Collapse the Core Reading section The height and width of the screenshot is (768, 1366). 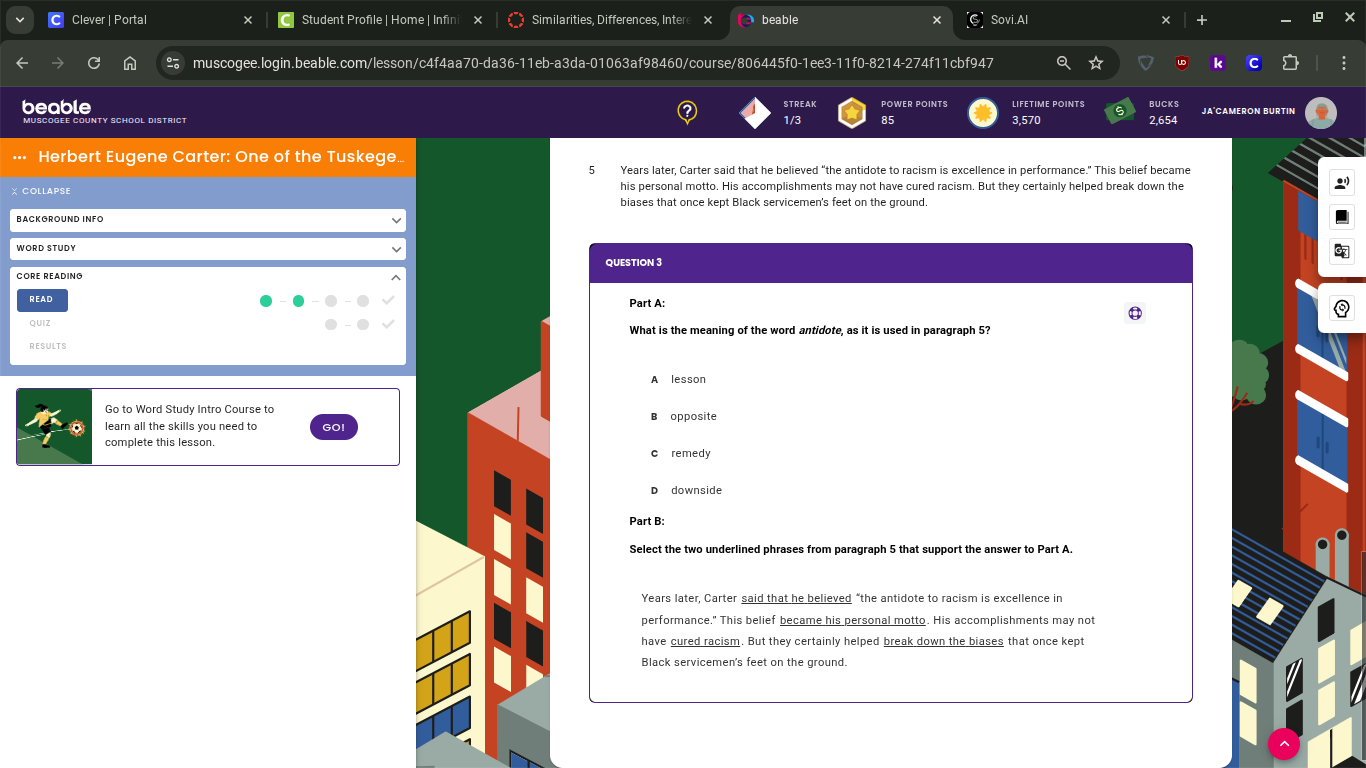(395, 277)
